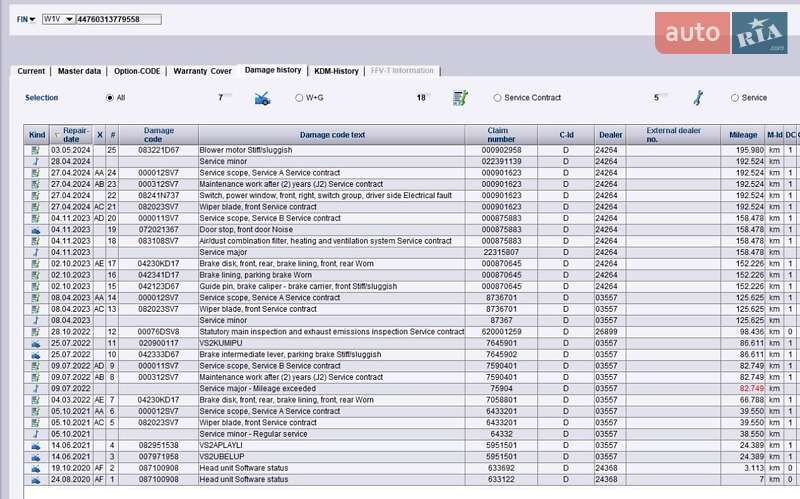Select the All radio button
This screenshot has height=499, width=800.
click(x=110, y=97)
